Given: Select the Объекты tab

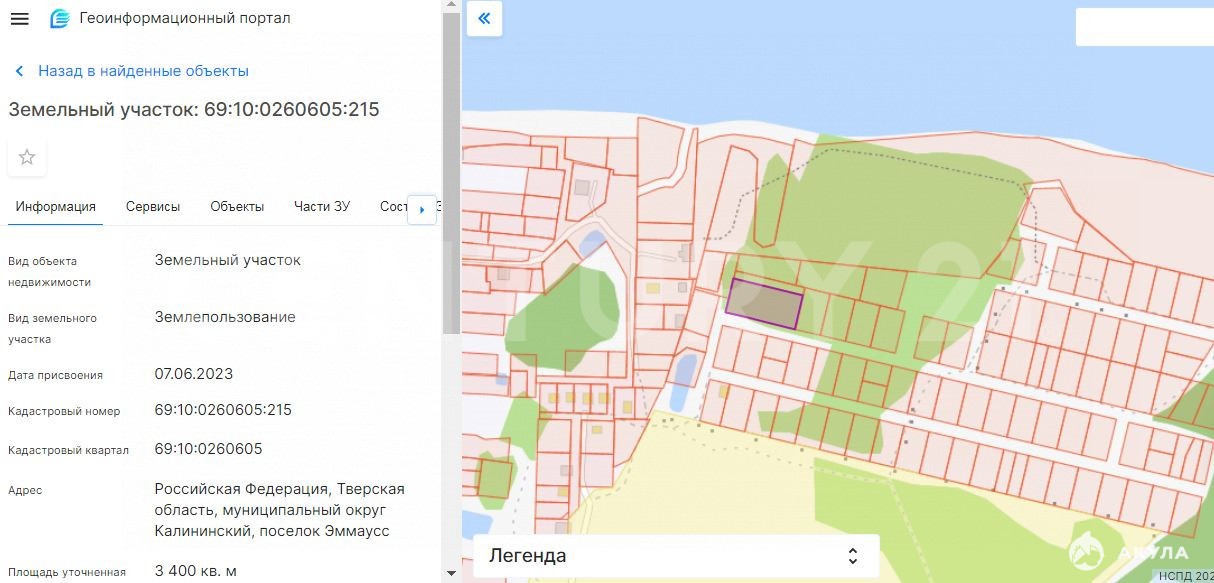Looking at the screenshot, I should (x=237, y=207).
